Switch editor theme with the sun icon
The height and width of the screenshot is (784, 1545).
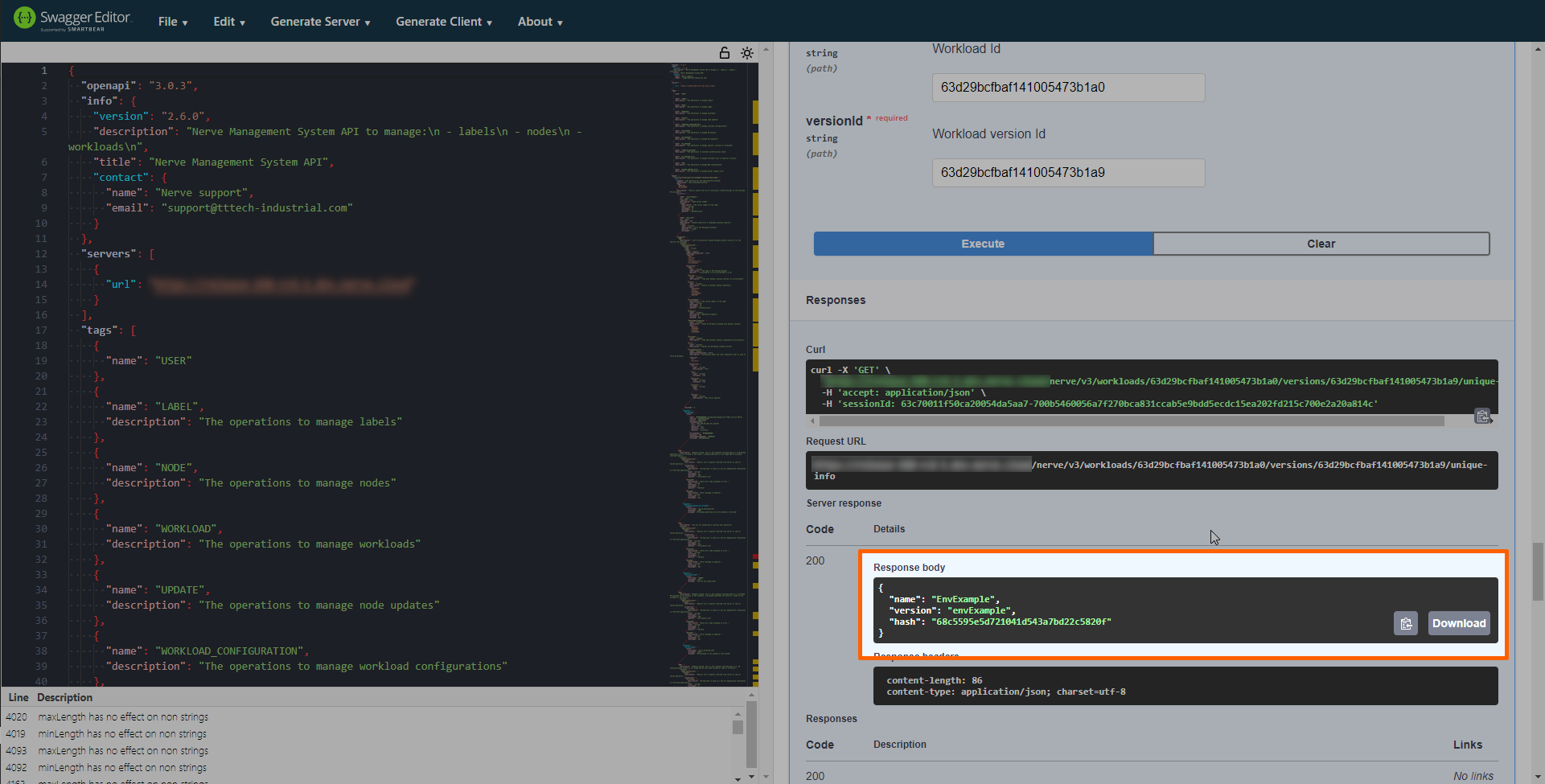pyautogui.click(x=747, y=53)
